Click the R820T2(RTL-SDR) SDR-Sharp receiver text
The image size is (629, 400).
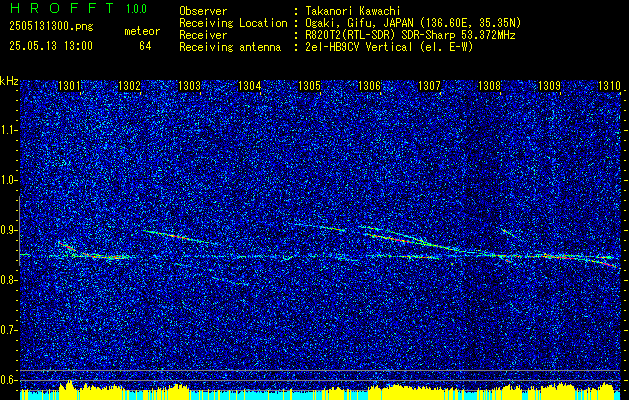tap(410, 35)
